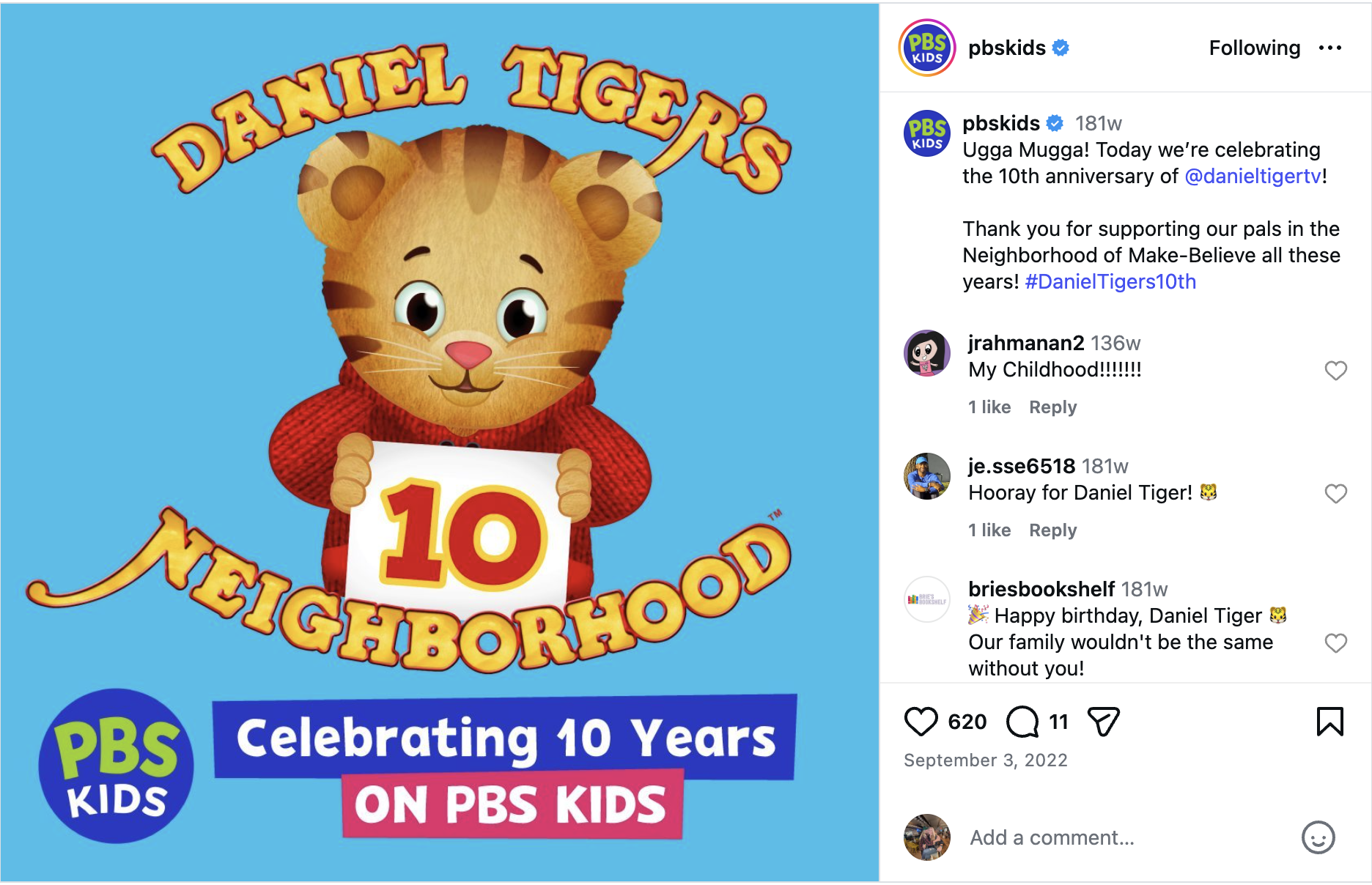Reply to je.sse6518's comment
Image resolution: width=1372 pixels, height=885 pixels.
click(1052, 530)
